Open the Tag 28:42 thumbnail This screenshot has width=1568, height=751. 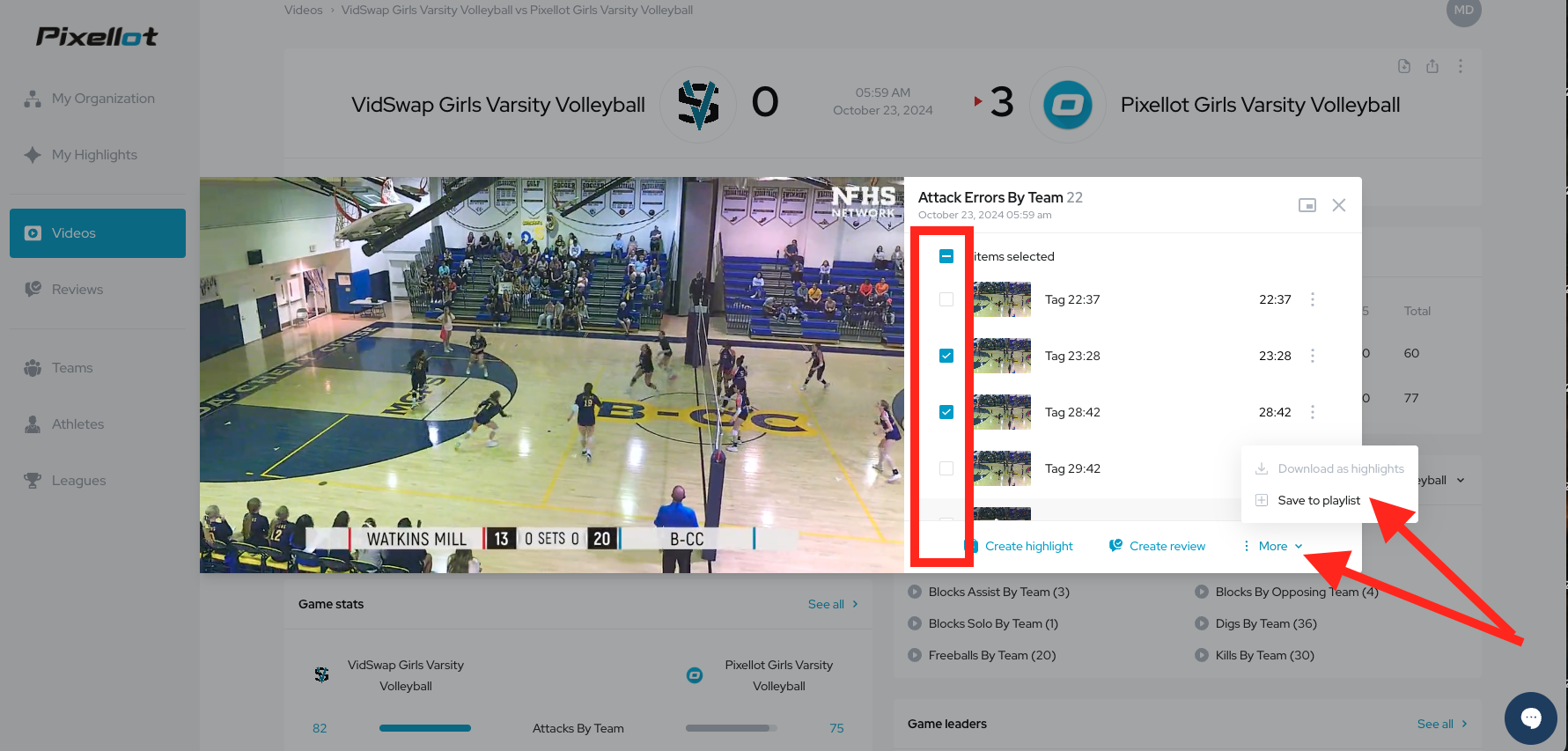pyautogui.click(x=1002, y=412)
